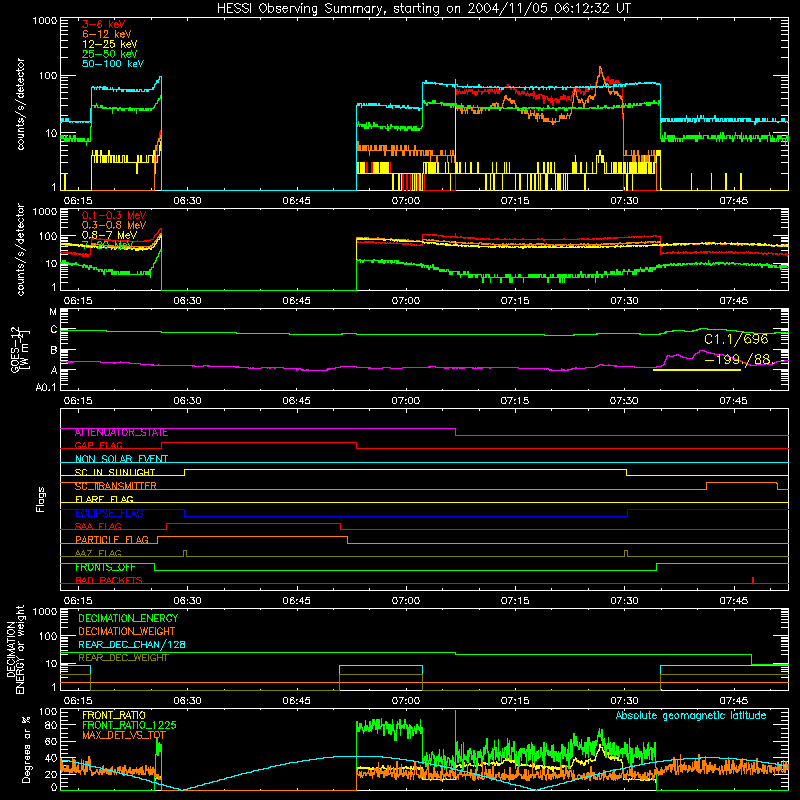Viewport: 800px width, 800px height.
Task: Click the 0.3-0.8 MeV legend label
Action: pos(113,225)
